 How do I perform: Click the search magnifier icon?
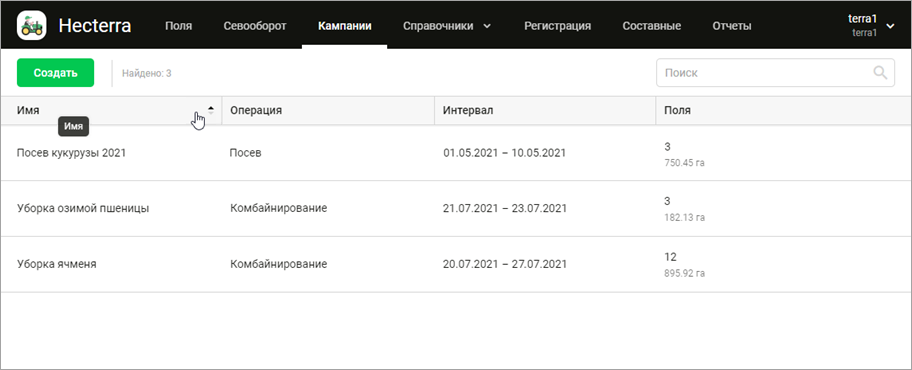coord(881,73)
